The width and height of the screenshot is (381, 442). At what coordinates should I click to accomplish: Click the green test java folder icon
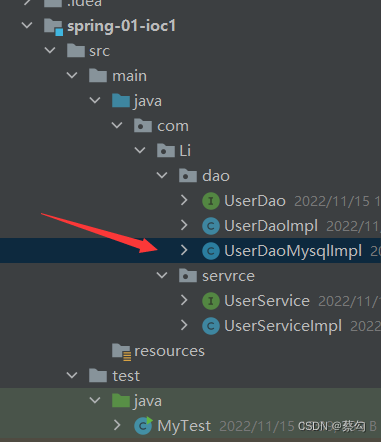point(120,401)
